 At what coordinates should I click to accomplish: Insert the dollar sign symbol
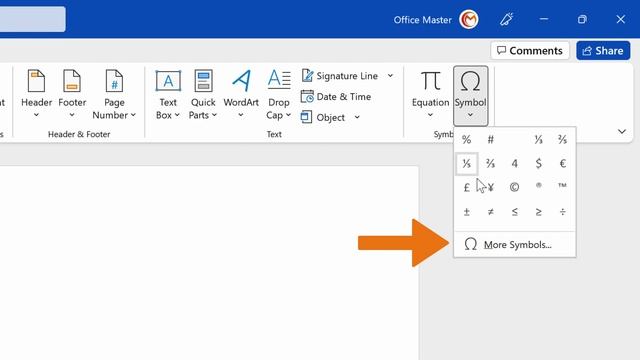[x=538, y=164]
